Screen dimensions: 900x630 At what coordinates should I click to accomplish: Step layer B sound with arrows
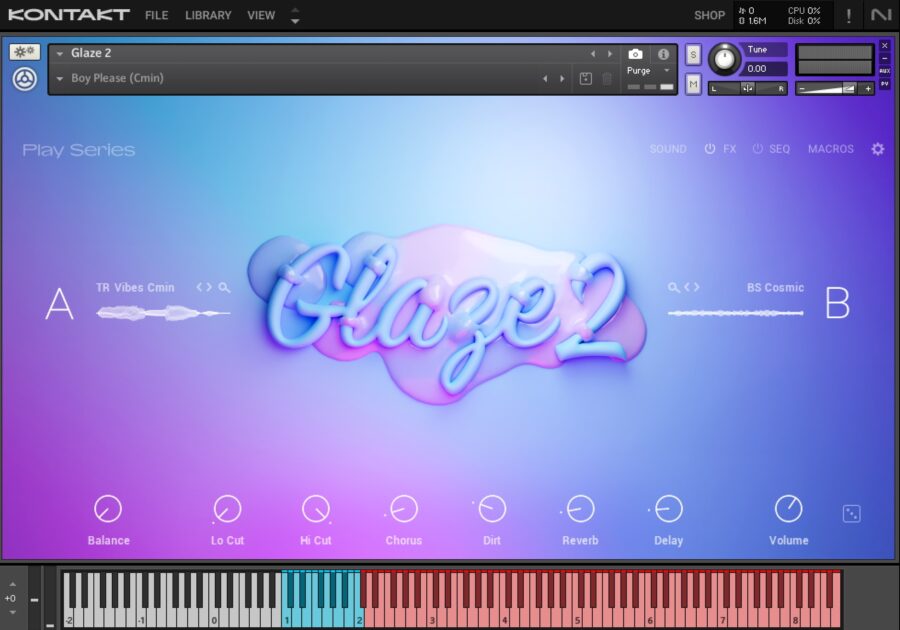[x=692, y=287]
